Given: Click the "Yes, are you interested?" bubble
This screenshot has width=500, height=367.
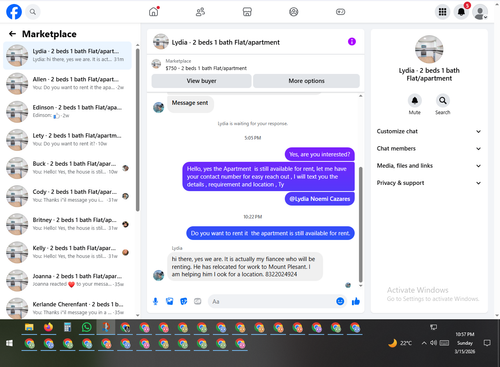Looking at the screenshot, I should (320, 154).
